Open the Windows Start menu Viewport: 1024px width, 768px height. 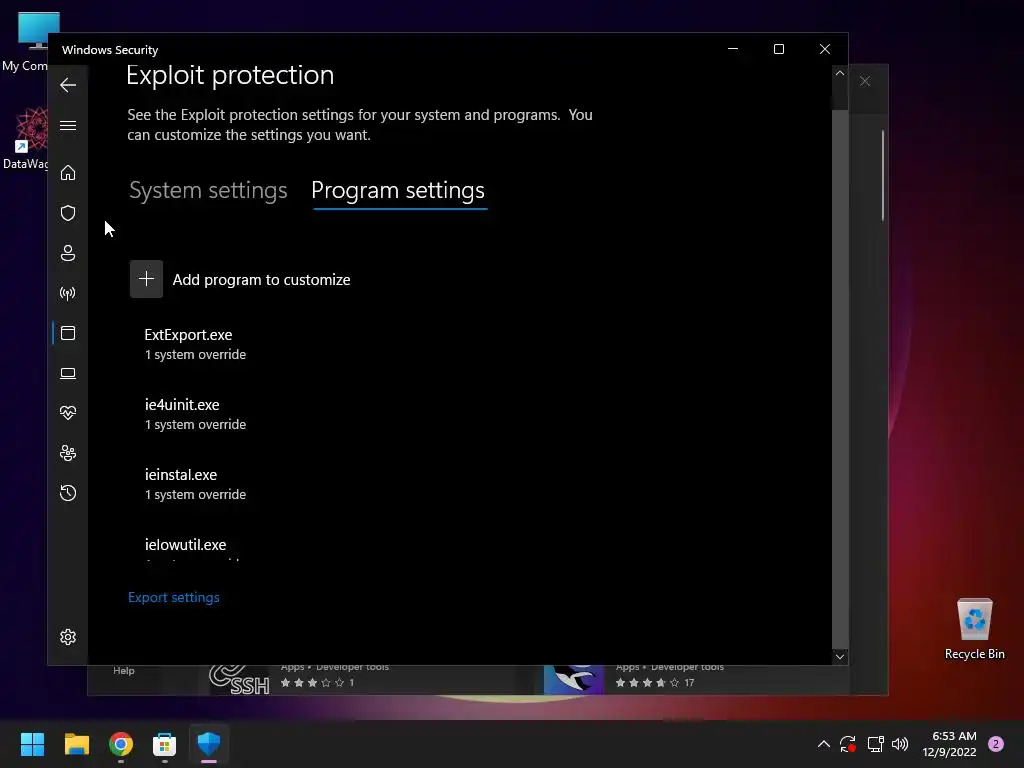coord(33,744)
